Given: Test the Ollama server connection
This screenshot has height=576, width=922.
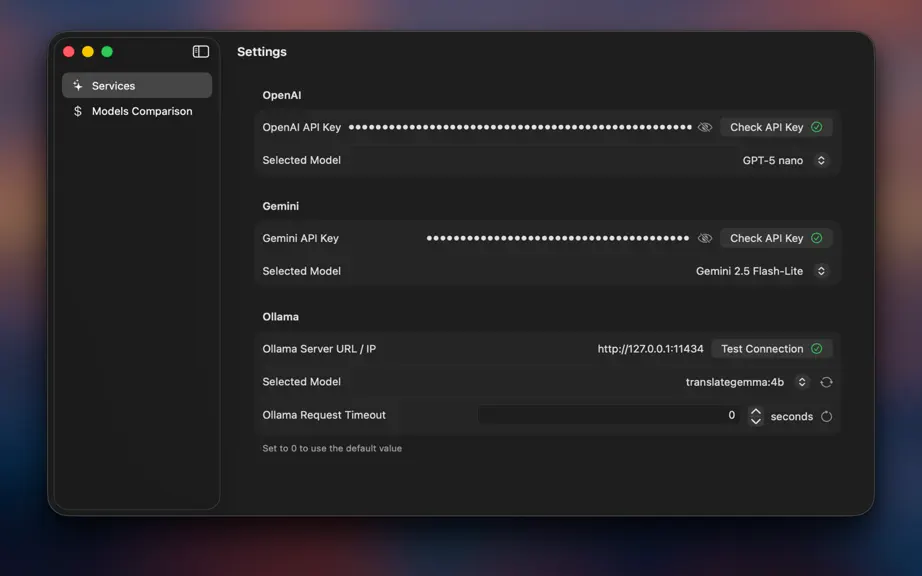Looking at the screenshot, I should tap(771, 349).
